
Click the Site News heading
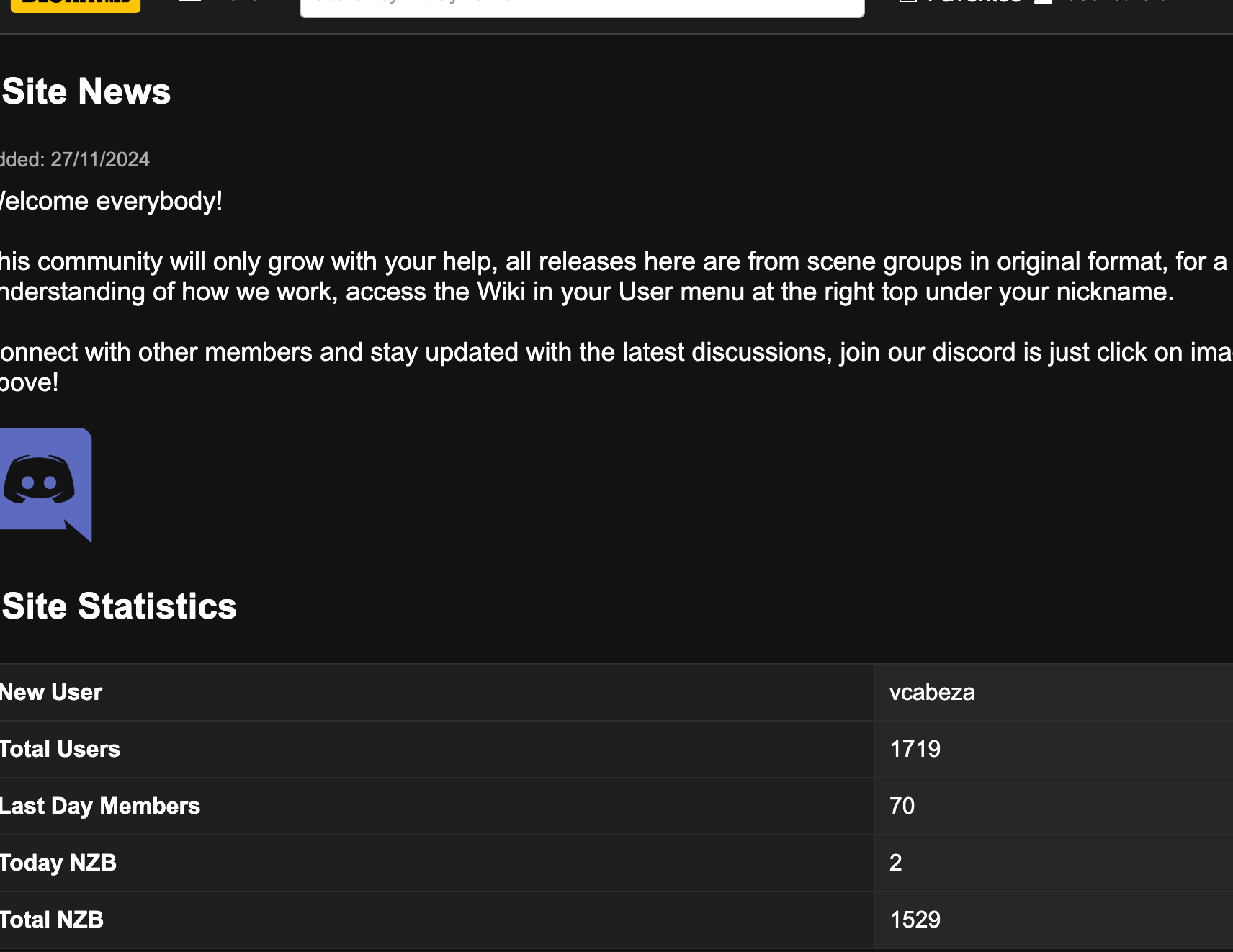pyautogui.click(x=86, y=91)
